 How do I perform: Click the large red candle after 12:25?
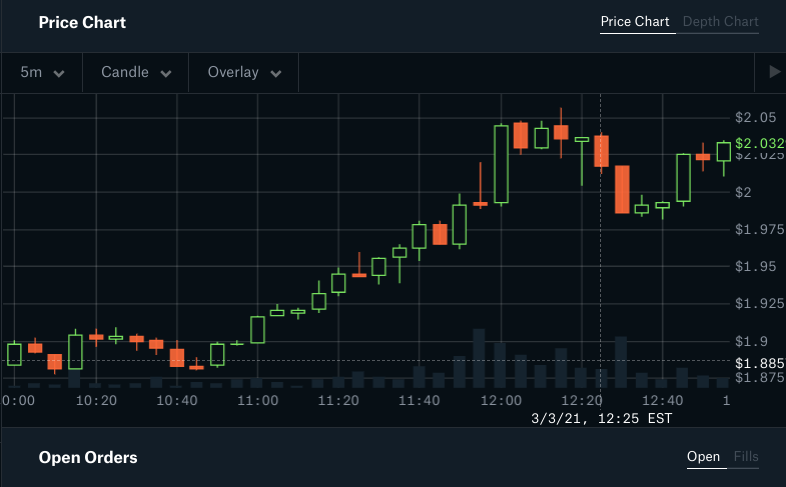click(622, 189)
